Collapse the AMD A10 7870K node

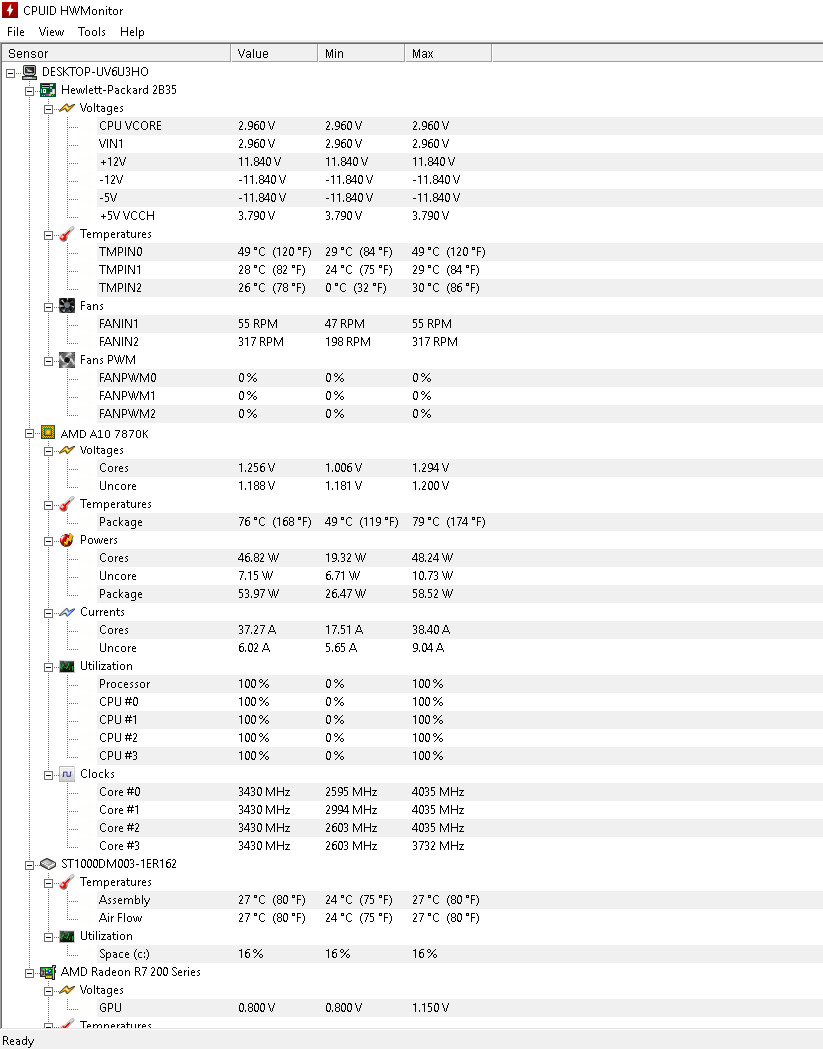tap(30, 433)
